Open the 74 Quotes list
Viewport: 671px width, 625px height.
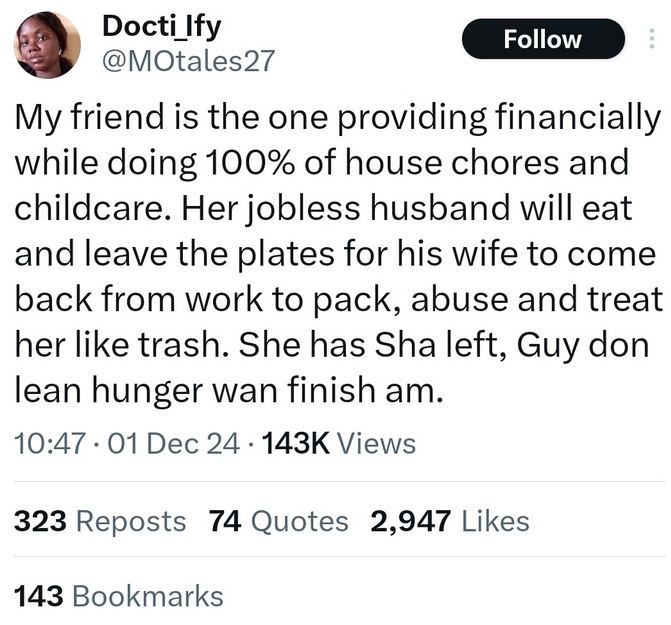(279, 521)
